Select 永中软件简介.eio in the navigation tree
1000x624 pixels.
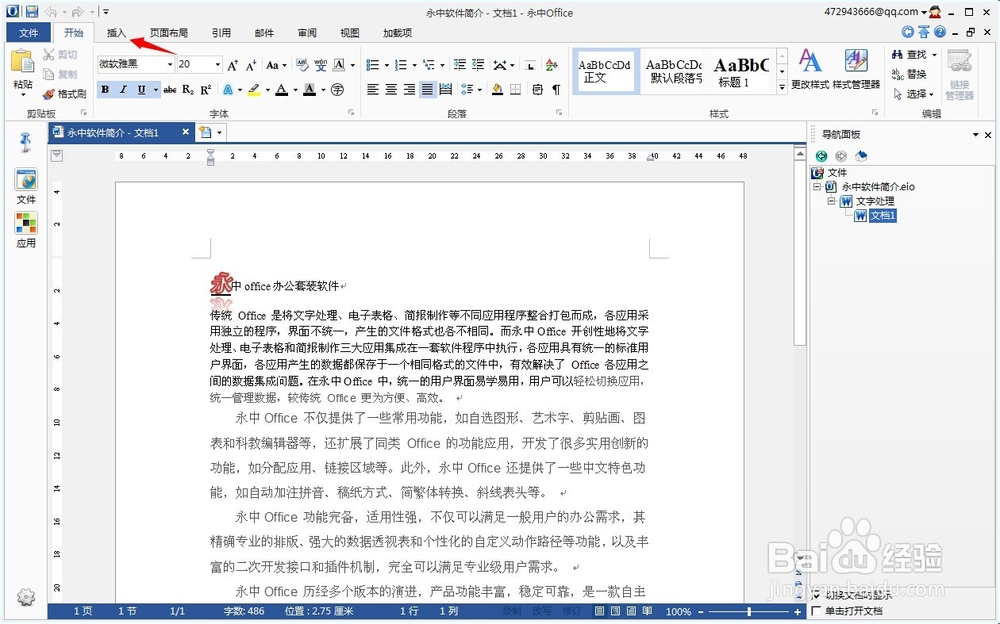pyautogui.click(x=878, y=187)
